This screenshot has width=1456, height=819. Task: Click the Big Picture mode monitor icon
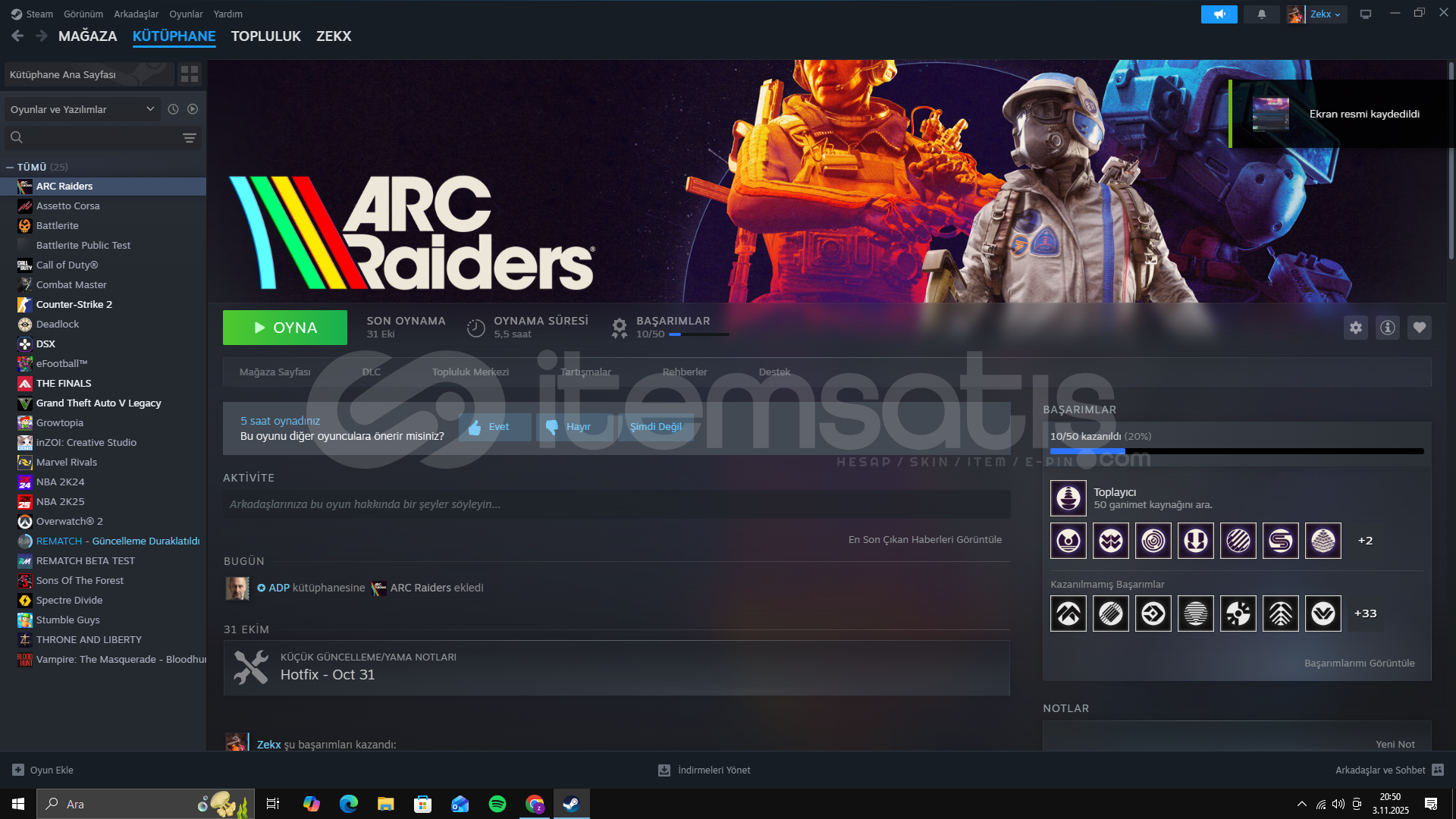coord(1366,14)
